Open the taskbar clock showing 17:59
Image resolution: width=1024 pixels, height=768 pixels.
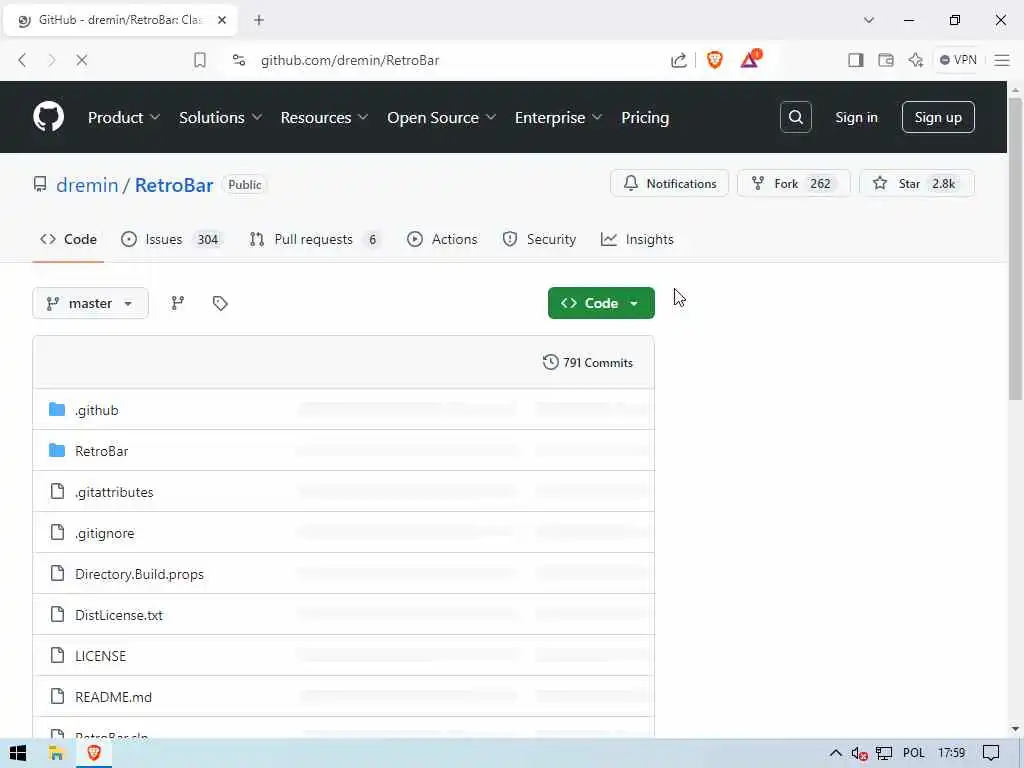click(952, 753)
